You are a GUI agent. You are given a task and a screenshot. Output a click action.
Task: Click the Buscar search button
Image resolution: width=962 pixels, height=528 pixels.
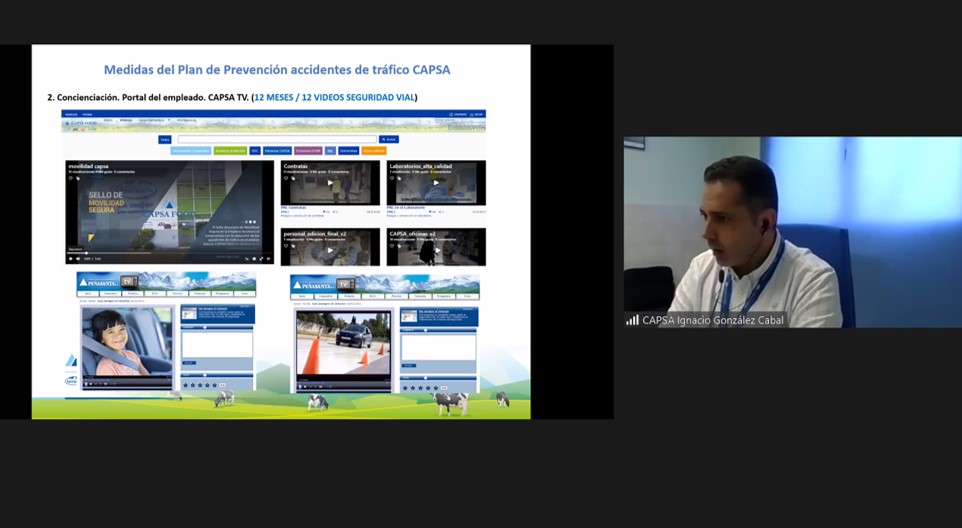pyautogui.click(x=389, y=140)
